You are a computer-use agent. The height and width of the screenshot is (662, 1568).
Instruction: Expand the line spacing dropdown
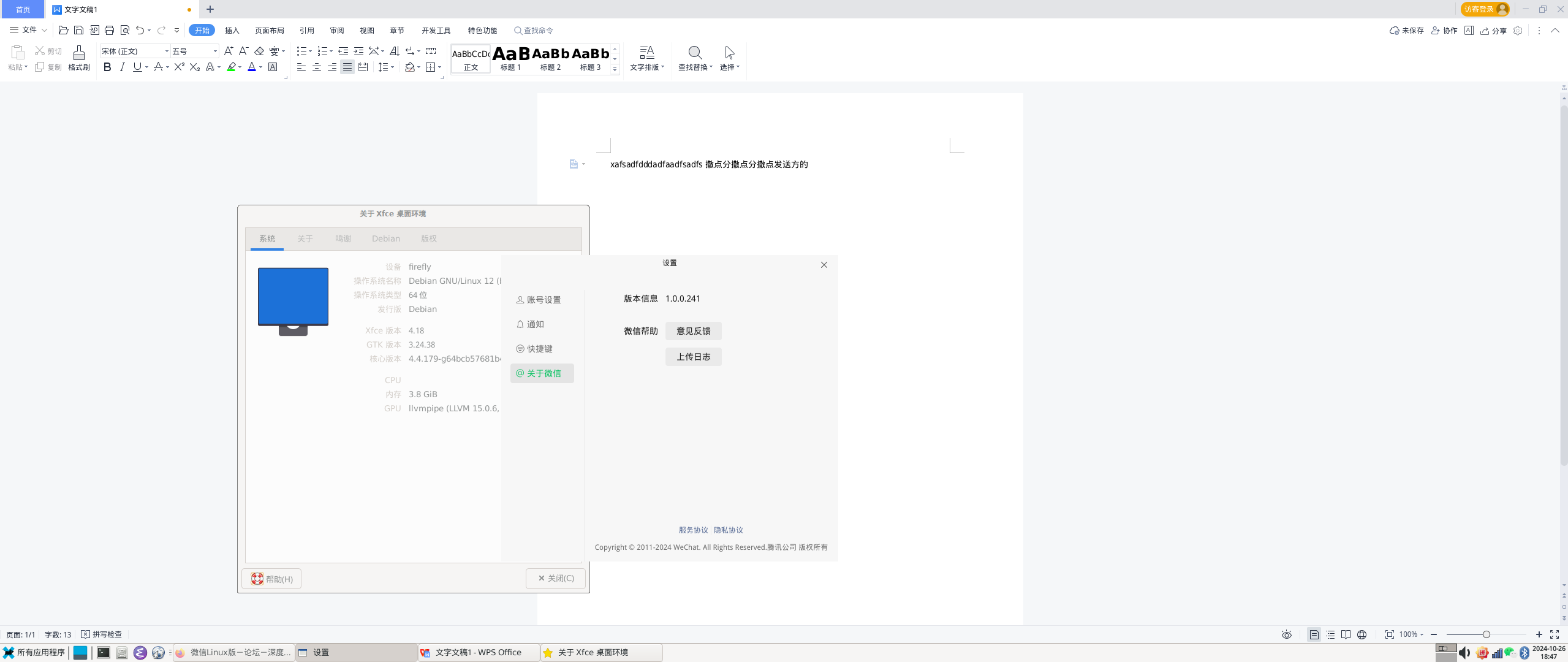392,67
